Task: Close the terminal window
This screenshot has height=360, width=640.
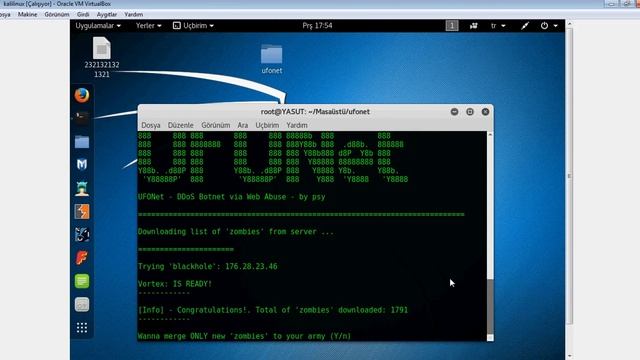Action: pyautogui.click(x=485, y=112)
